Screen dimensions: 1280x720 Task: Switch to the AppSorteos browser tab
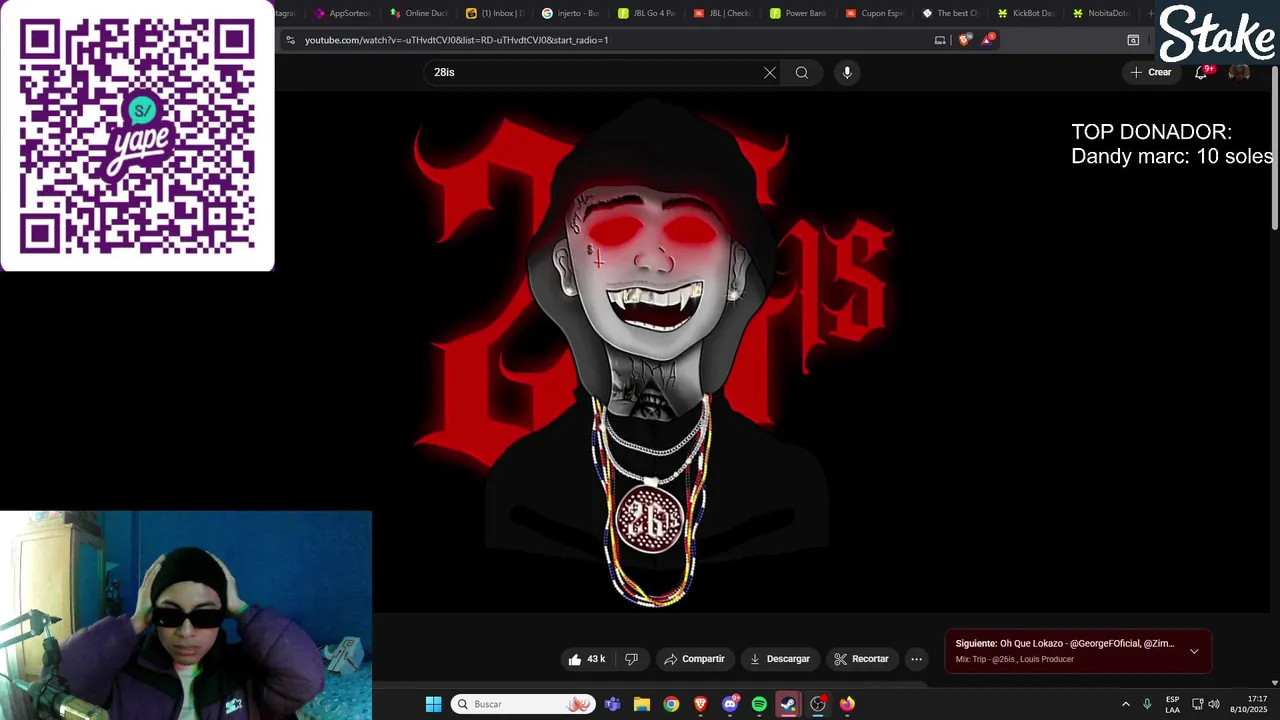tap(342, 13)
